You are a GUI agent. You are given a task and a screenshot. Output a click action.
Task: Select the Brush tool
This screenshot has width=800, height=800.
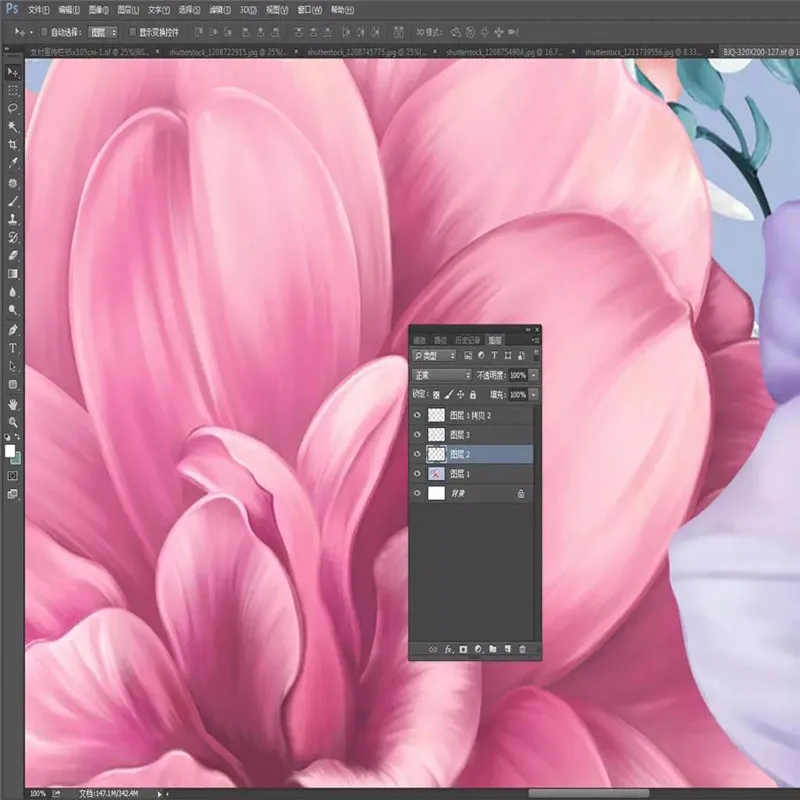pos(13,201)
